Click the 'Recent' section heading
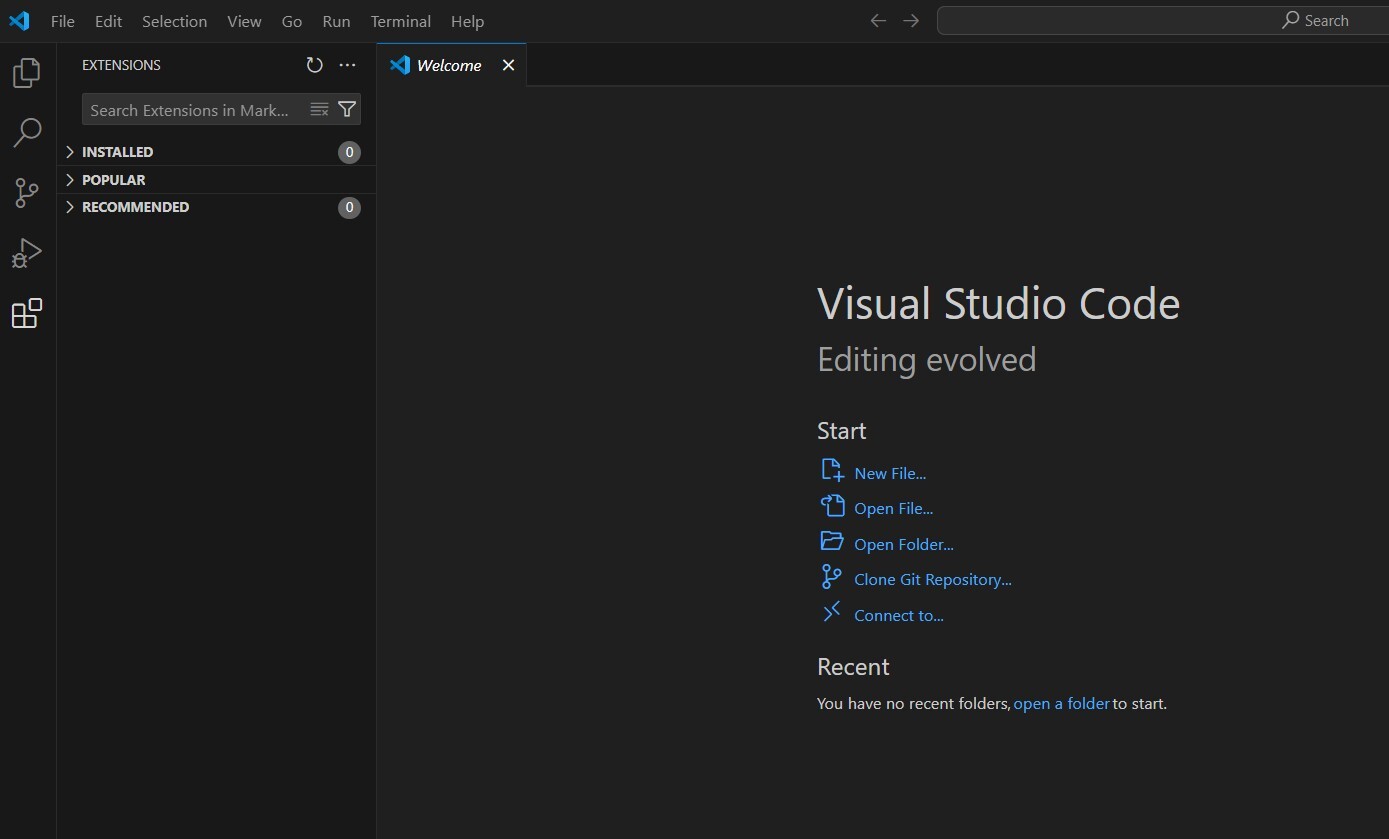Screen dimensions: 1389x839 pos(853,667)
